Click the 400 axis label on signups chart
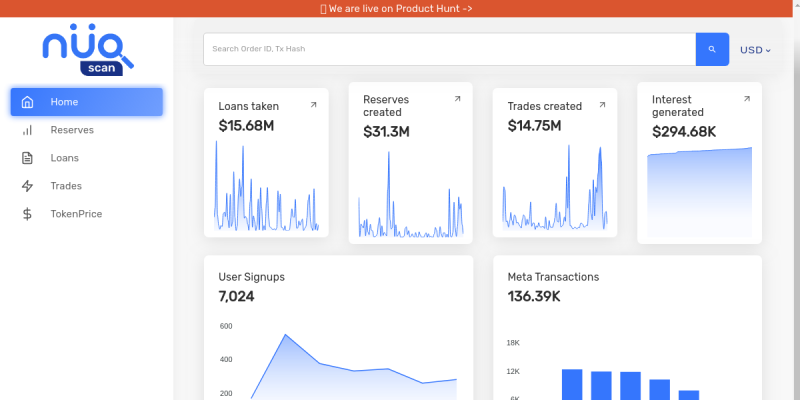 (226, 360)
